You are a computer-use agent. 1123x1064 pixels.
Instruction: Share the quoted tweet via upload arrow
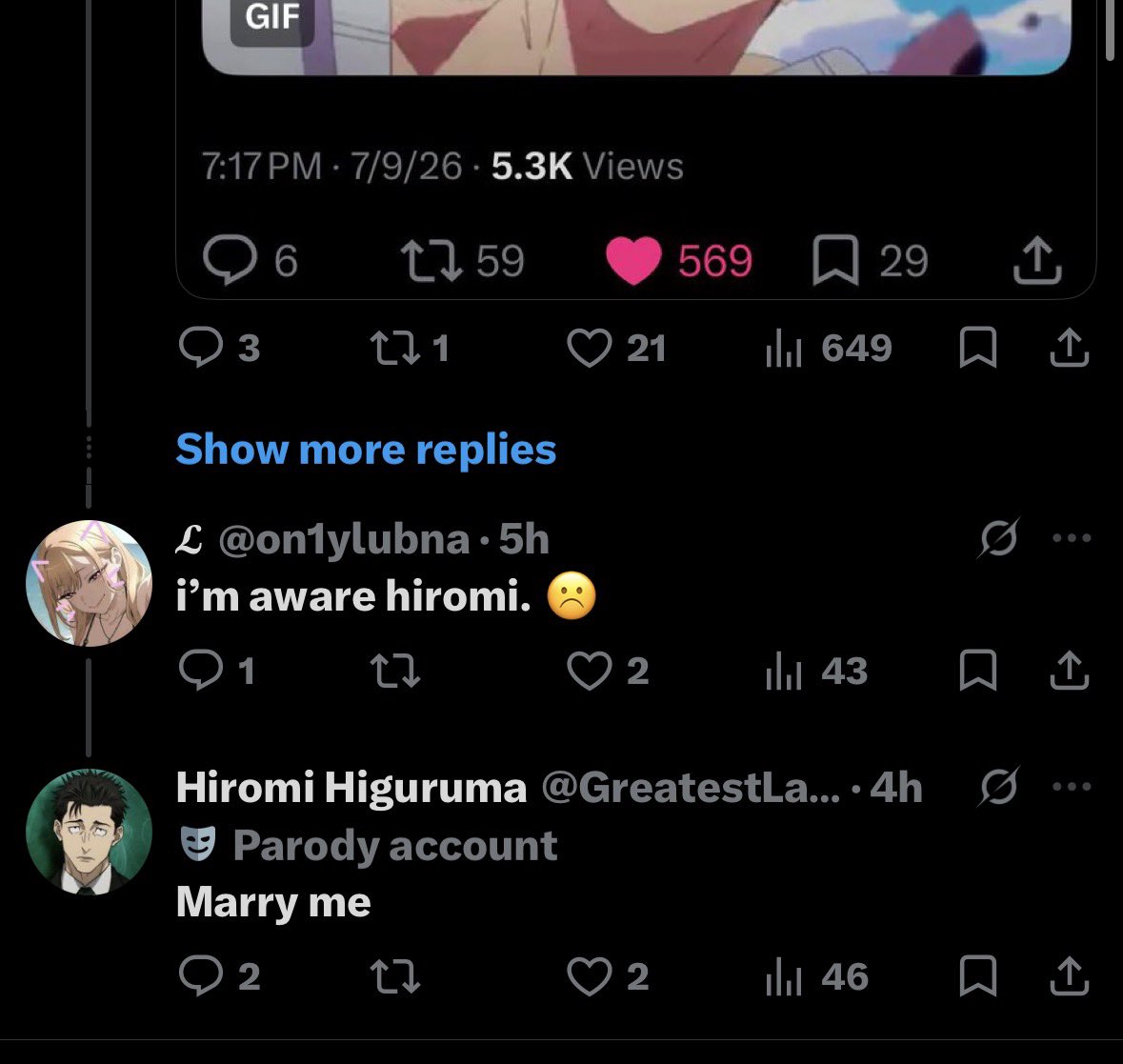(1037, 260)
